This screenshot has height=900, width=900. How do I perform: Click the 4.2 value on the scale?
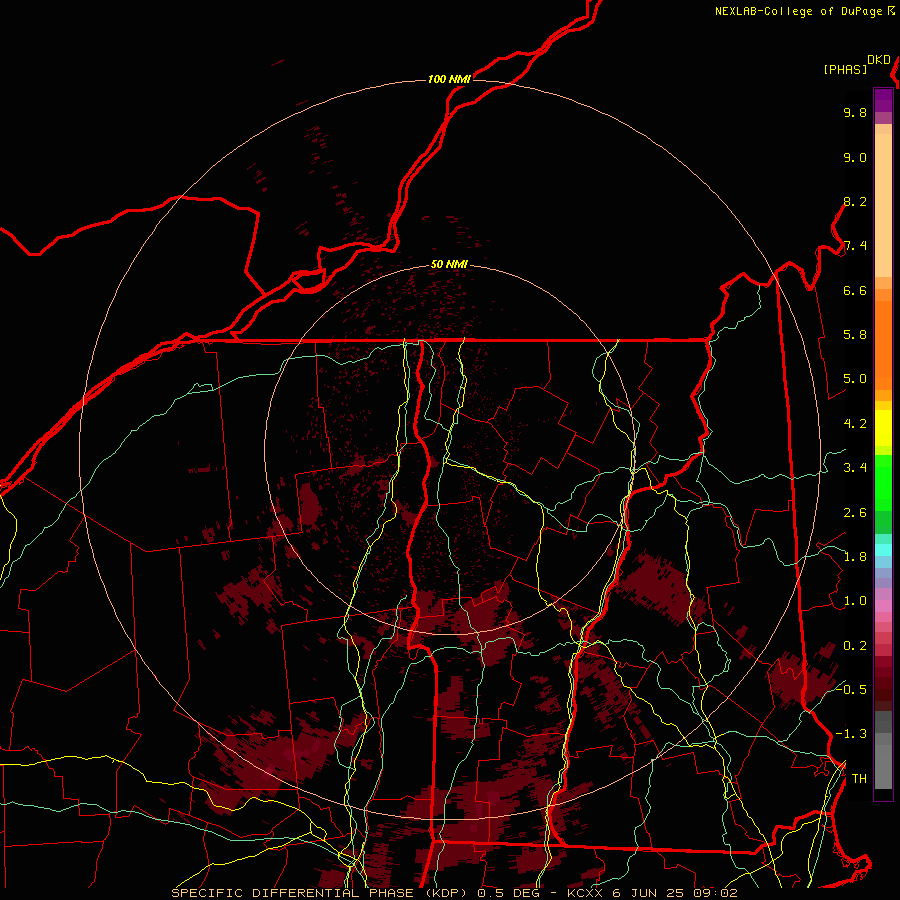pyautogui.click(x=855, y=424)
